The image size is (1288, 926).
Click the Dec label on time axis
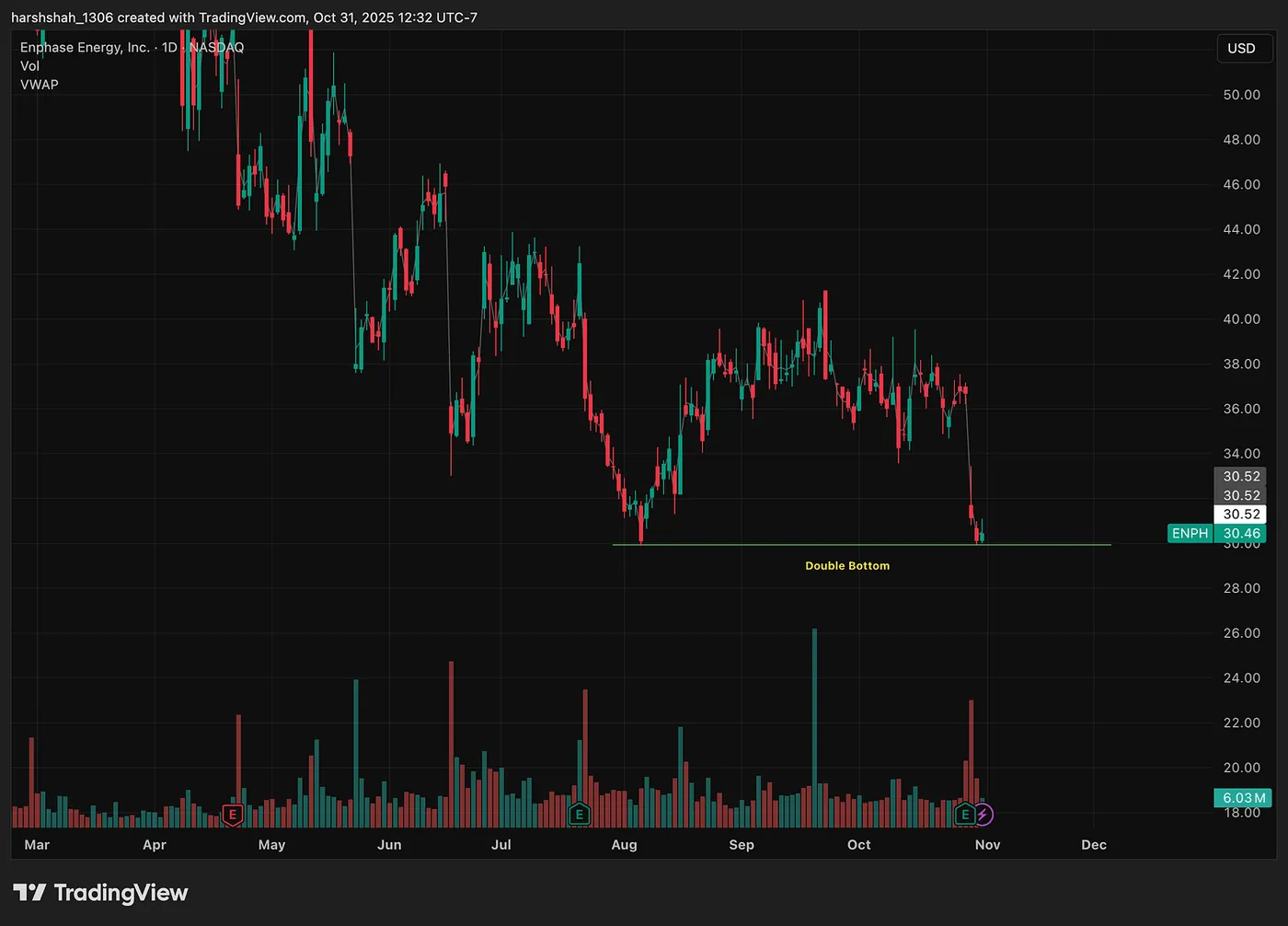[1094, 844]
